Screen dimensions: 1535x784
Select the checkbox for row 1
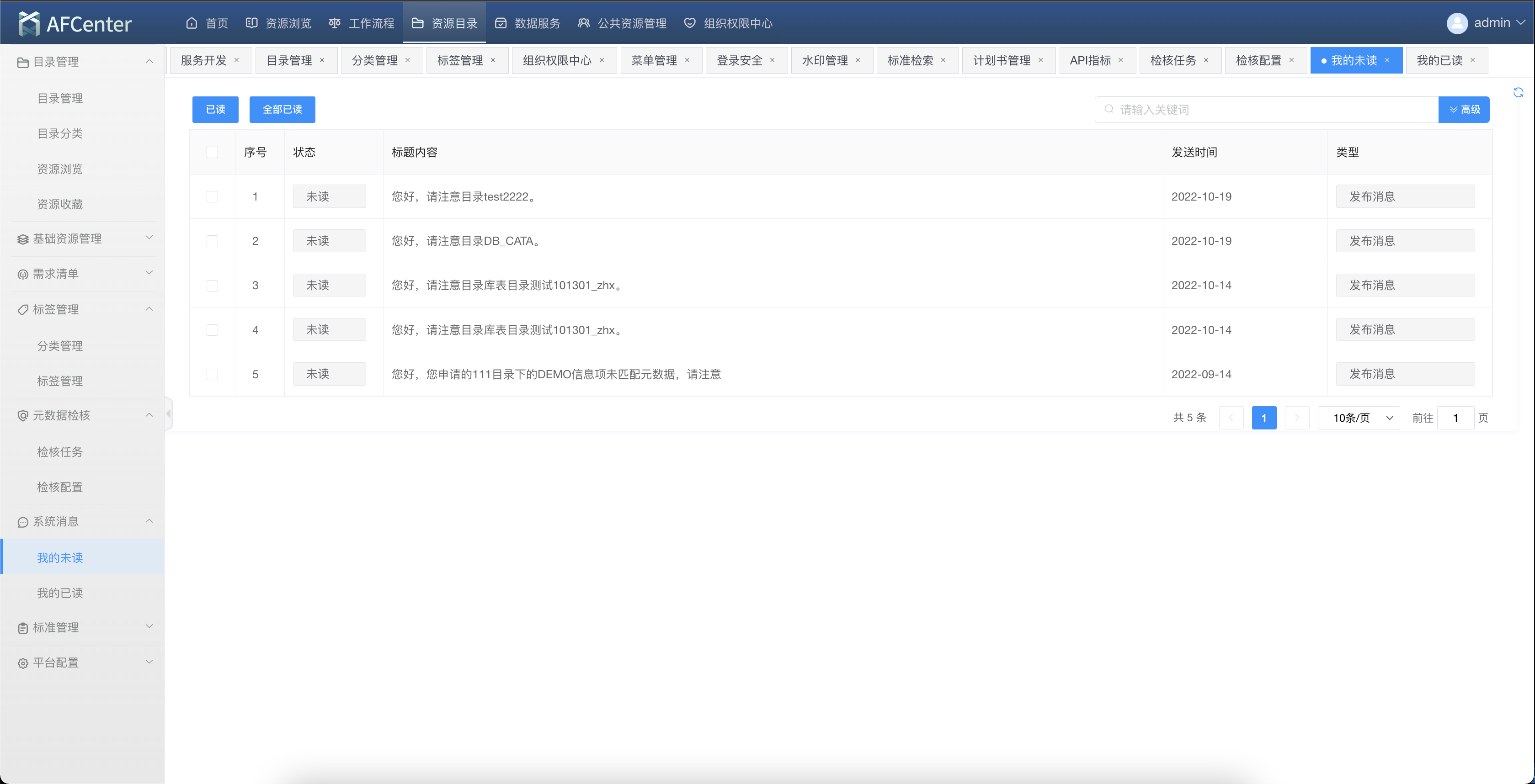[x=212, y=196]
